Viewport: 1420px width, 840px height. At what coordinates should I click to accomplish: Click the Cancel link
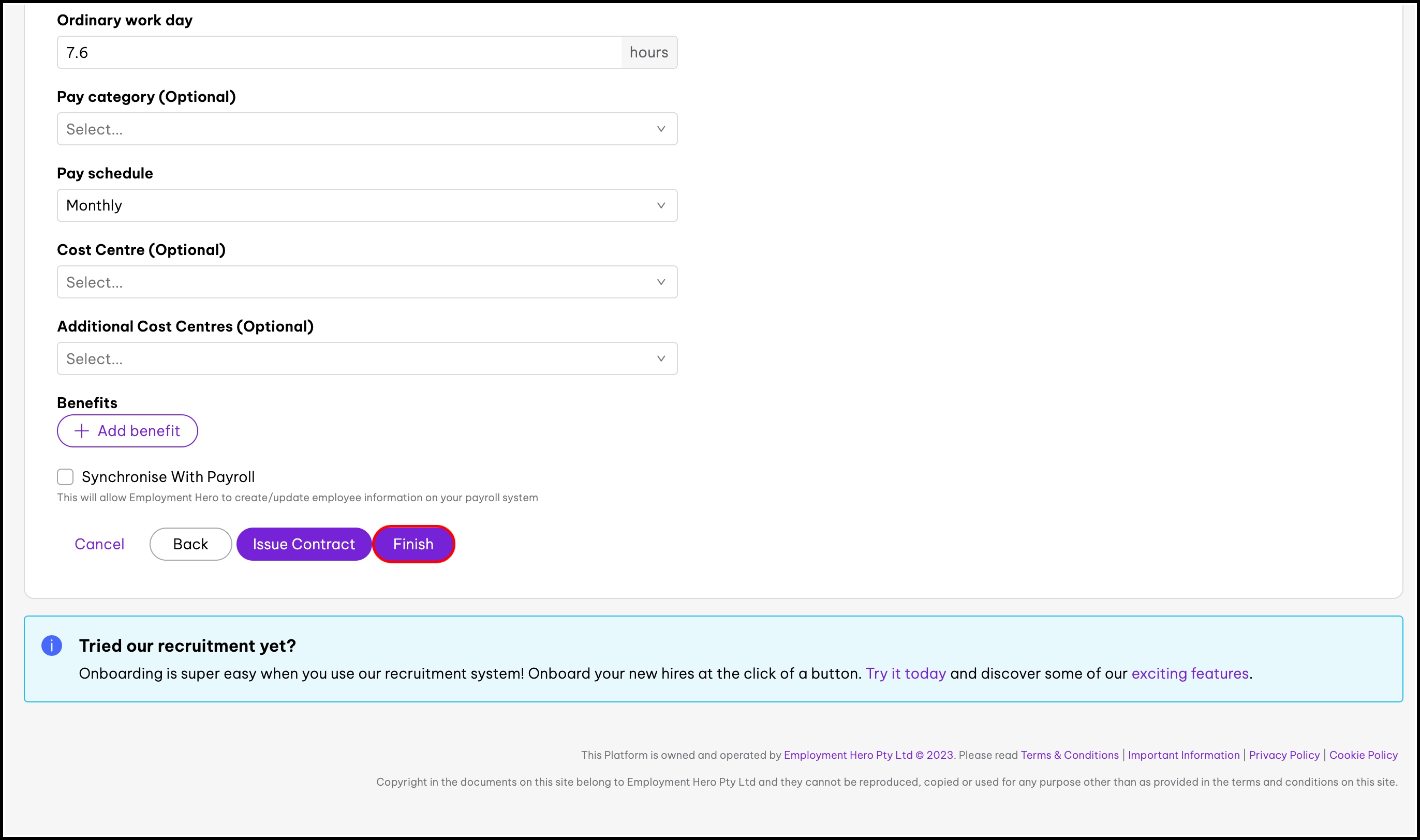(x=99, y=544)
